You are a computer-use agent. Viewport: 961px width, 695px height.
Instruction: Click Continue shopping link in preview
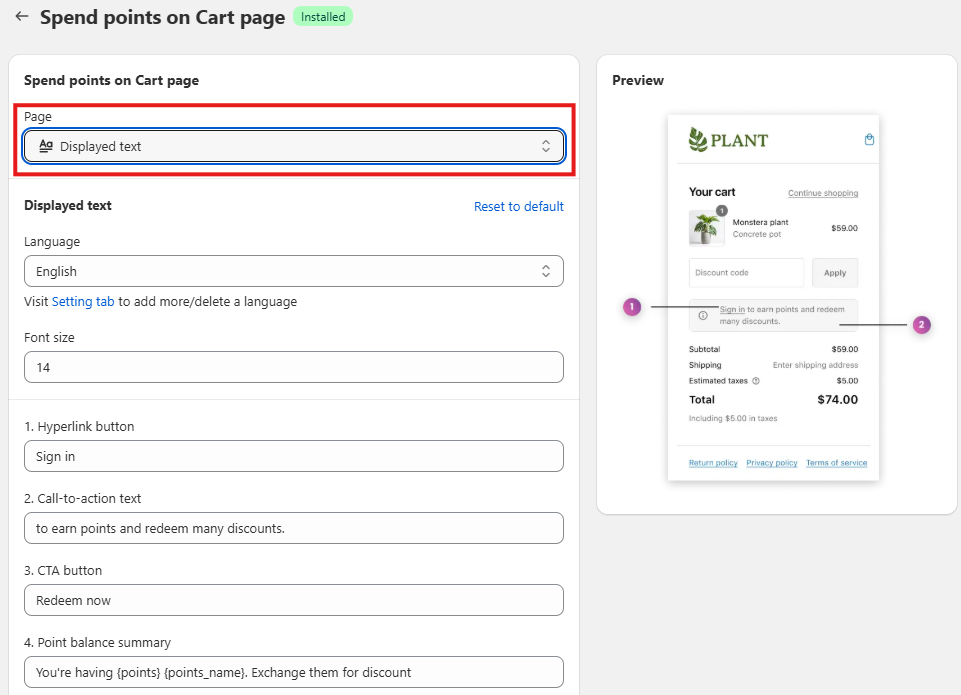(822, 193)
